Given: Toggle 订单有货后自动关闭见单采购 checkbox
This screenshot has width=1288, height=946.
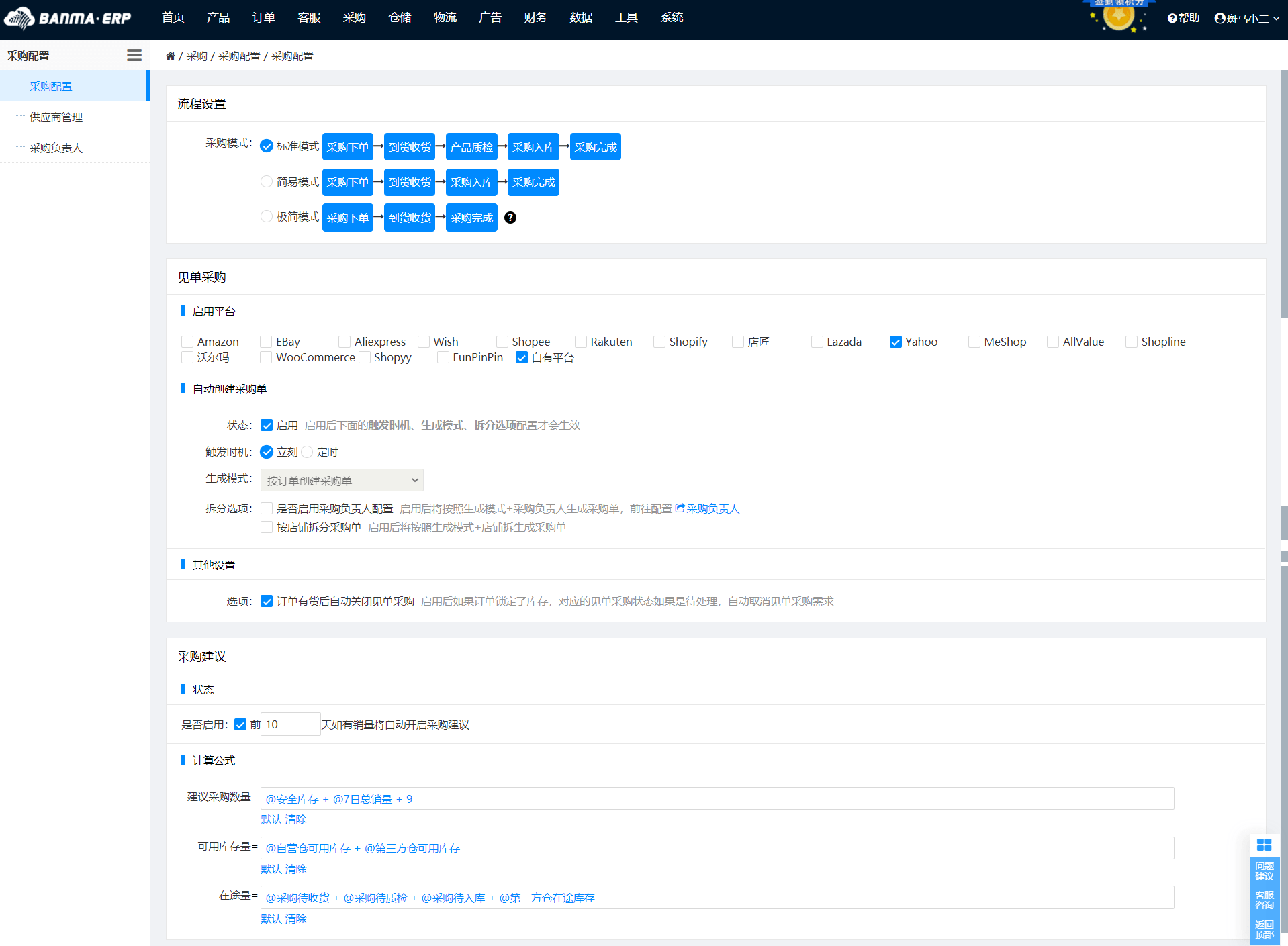Looking at the screenshot, I should coord(267,601).
